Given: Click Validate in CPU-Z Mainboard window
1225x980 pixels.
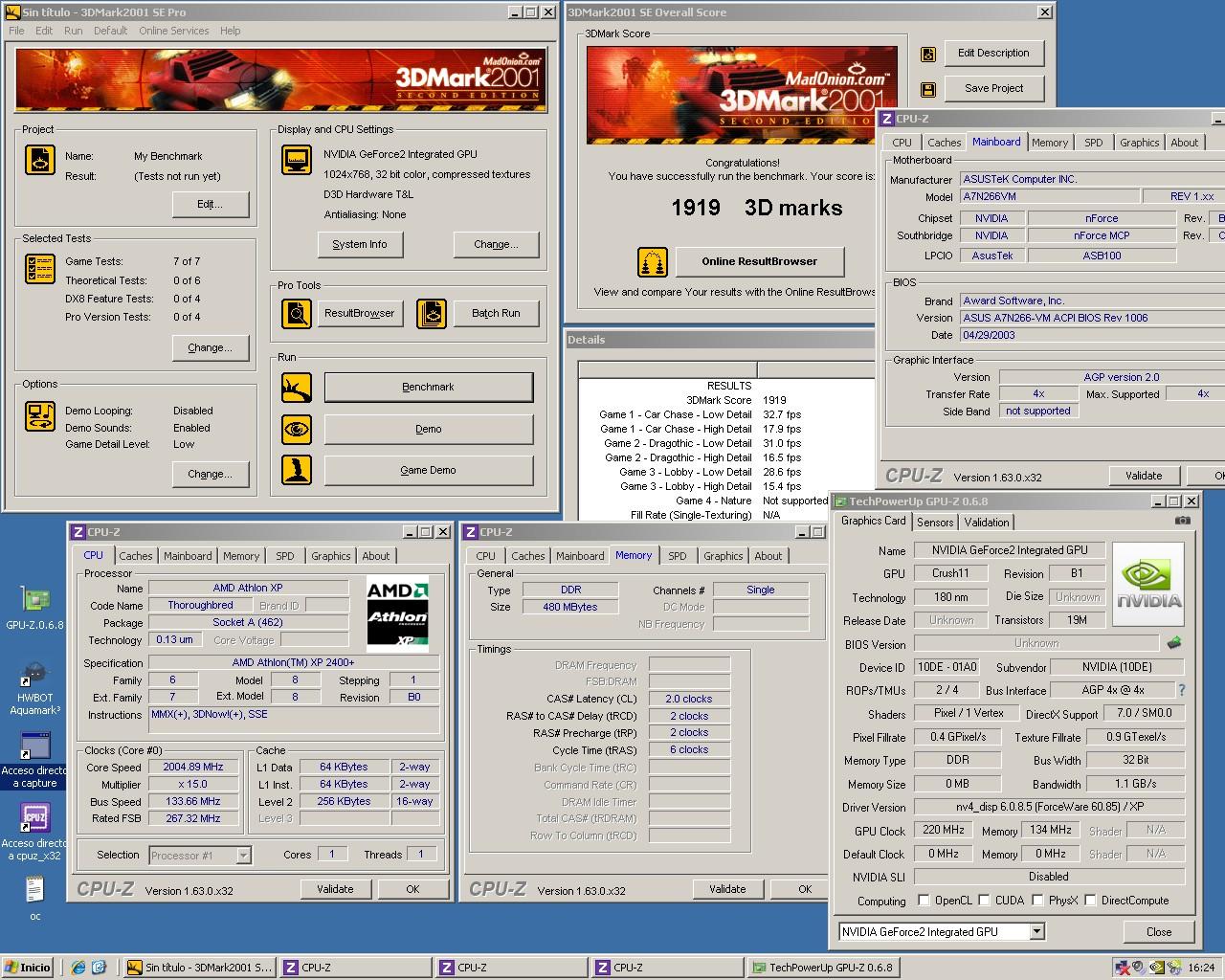Looking at the screenshot, I should click(x=1144, y=476).
